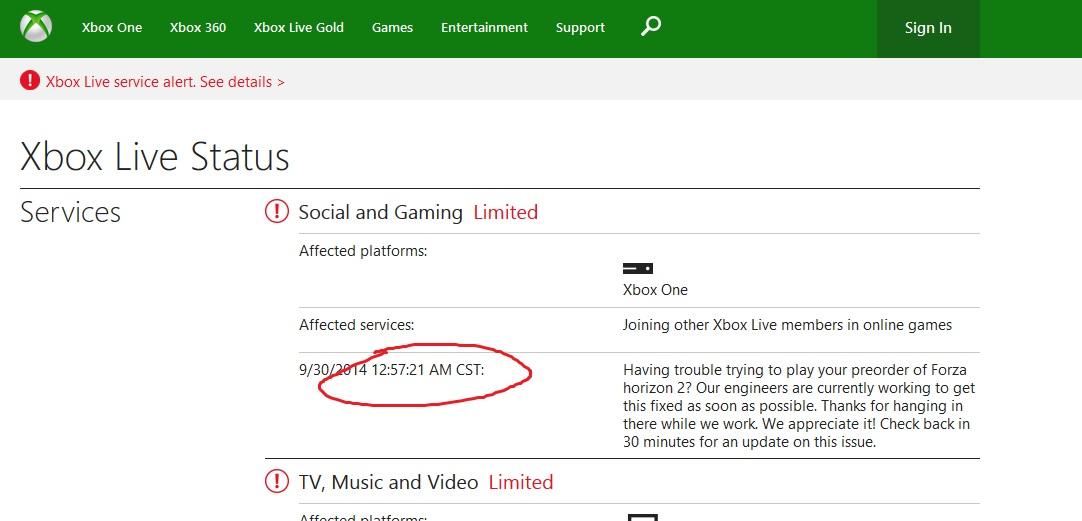1082x521 pixels.
Task: Click the red service alert banner icon
Action: [30, 81]
